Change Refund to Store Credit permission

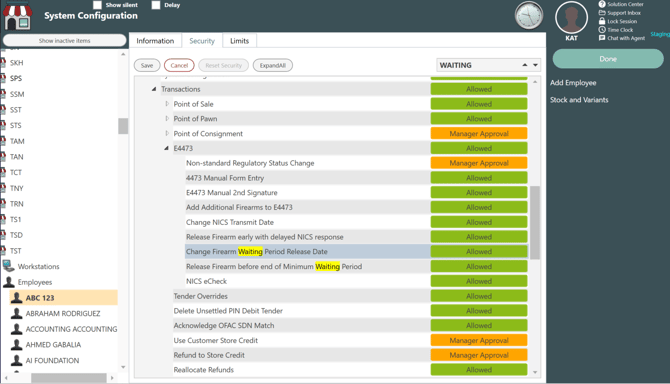479,355
